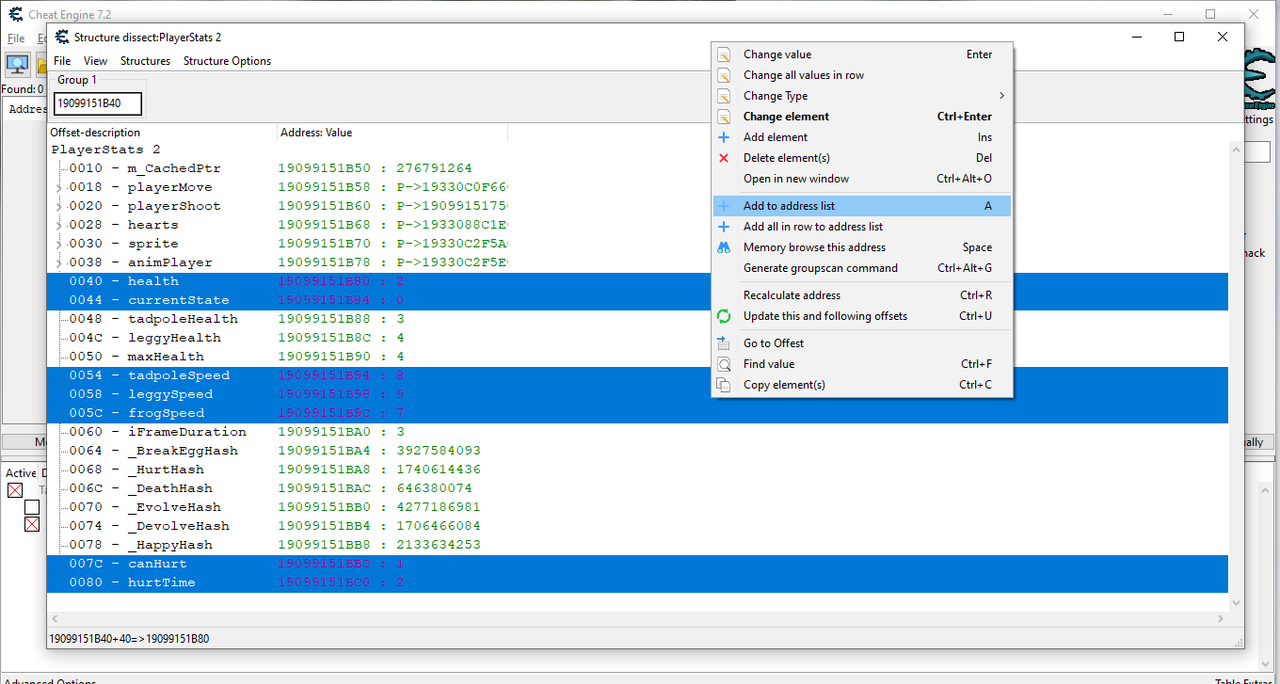Viewport: 1280px width, 684px height.
Task: Open the View menu of Structure dissect
Action: click(x=95, y=61)
